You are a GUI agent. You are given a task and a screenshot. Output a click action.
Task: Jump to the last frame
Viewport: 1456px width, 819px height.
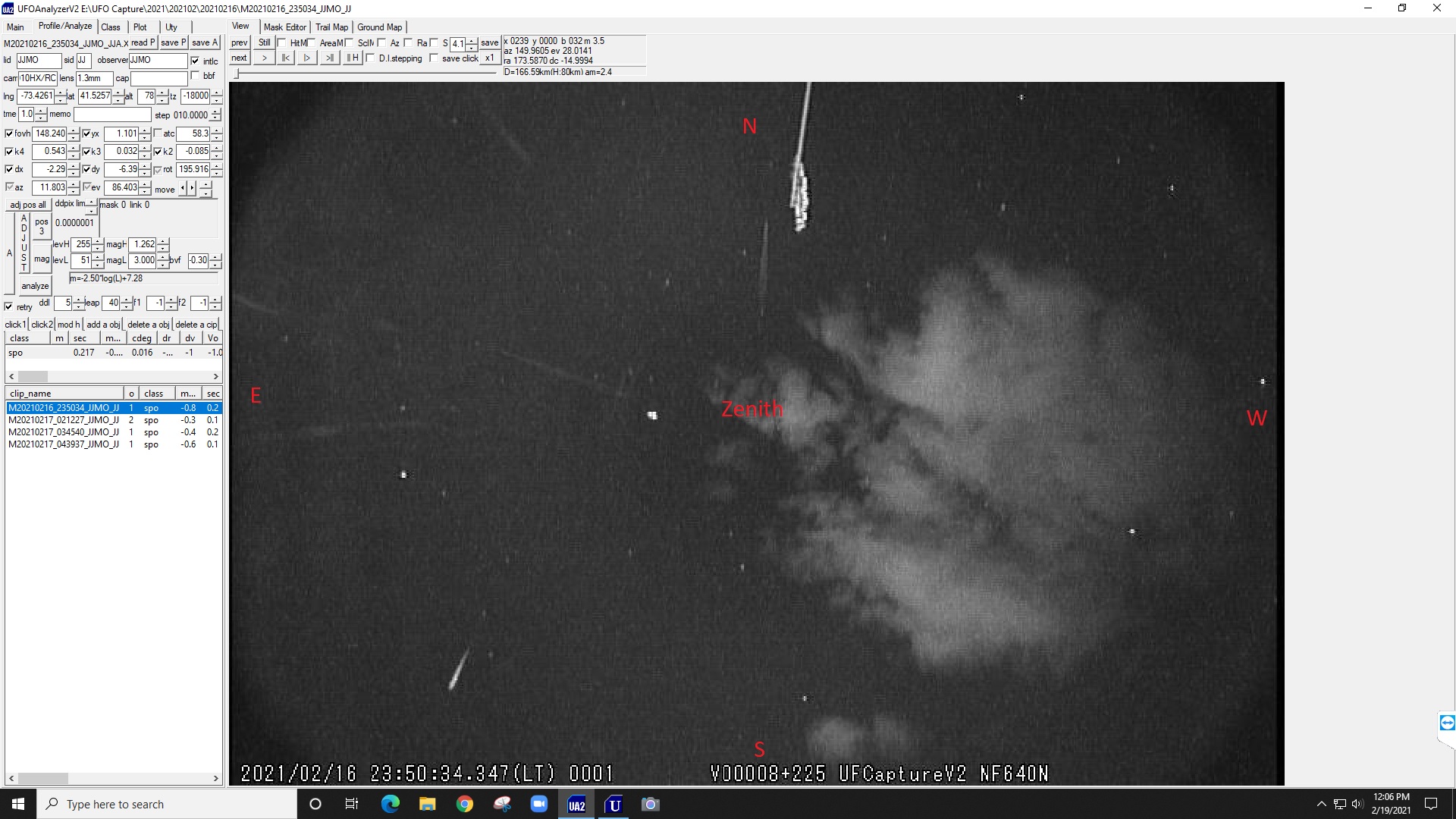coord(329,58)
